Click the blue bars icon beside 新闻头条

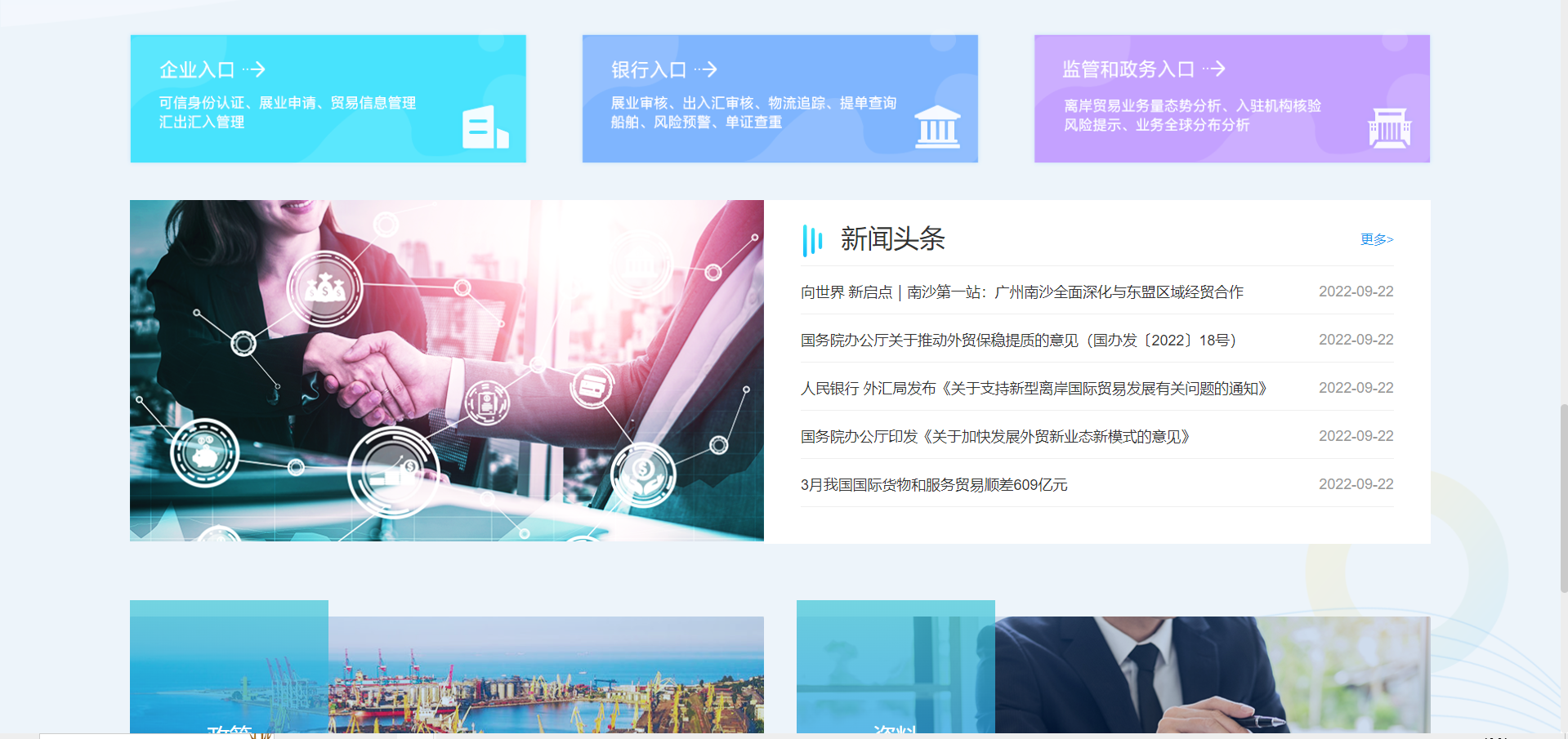click(812, 240)
